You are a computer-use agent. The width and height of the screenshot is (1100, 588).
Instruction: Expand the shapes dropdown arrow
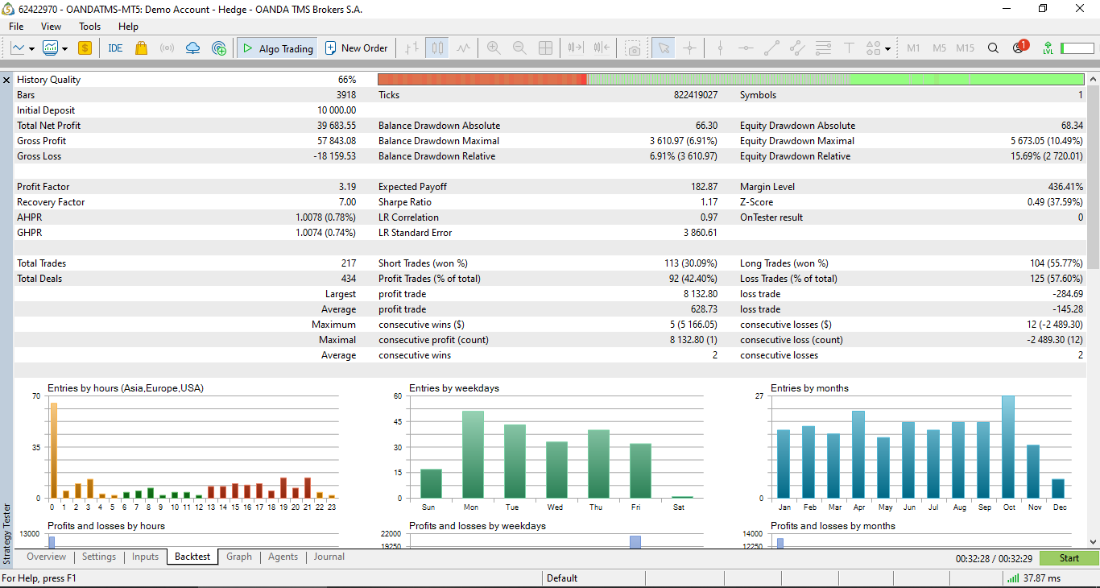coord(887,49)
